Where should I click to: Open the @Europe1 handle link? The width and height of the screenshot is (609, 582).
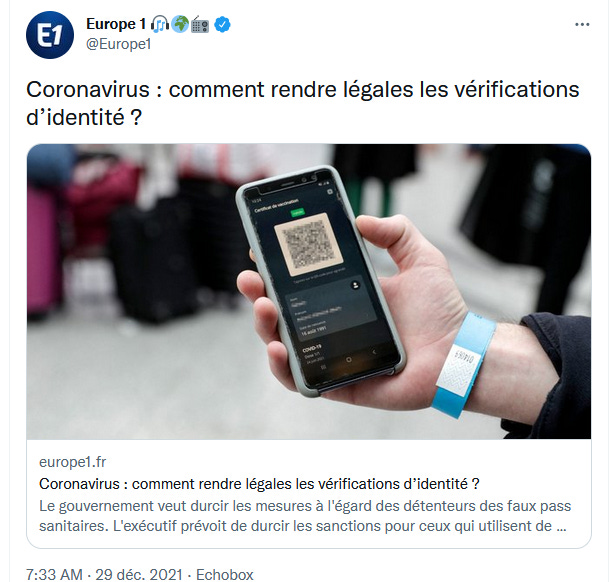click(118, 44)
